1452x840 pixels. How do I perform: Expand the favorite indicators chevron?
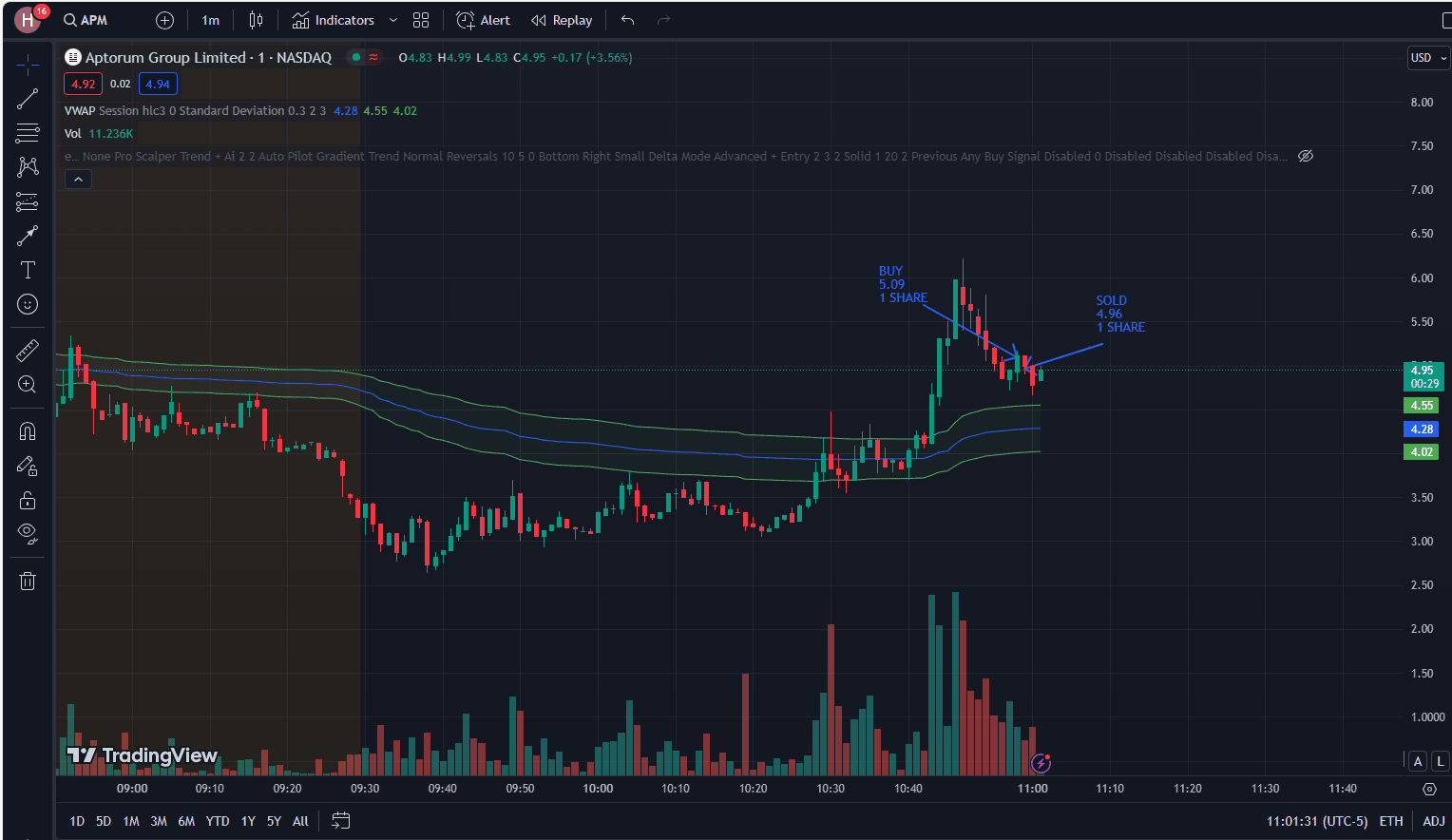point(393,20)
